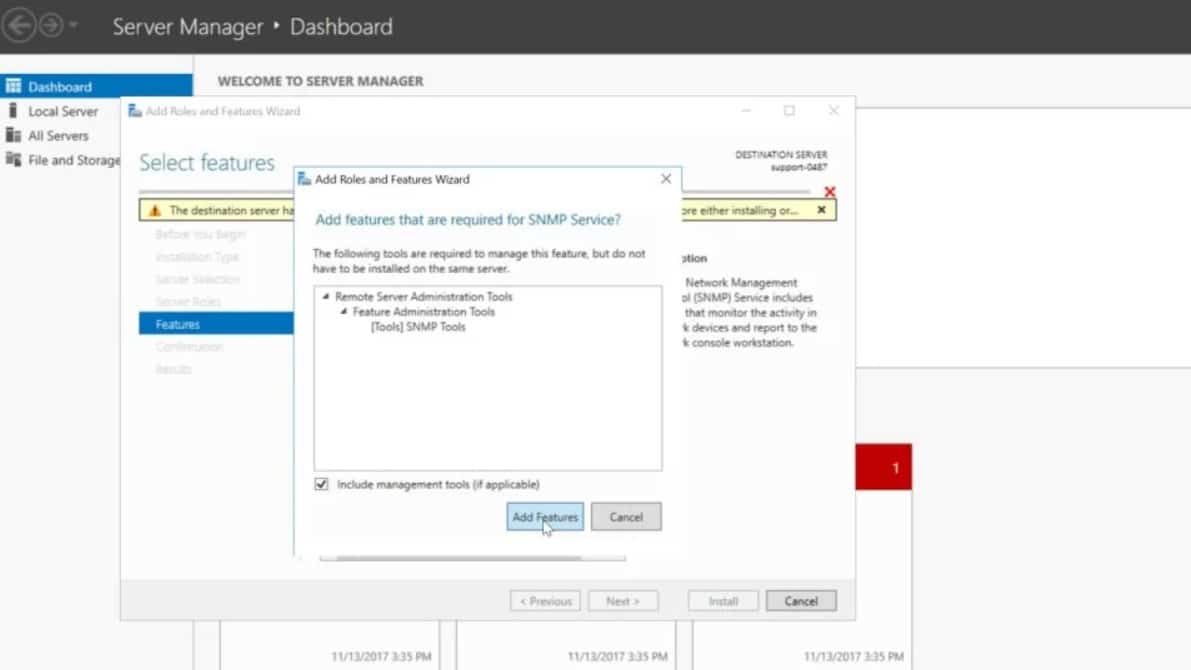Dismiss the yellow warning banner
The image size is (1191, 670).
click(x=821, y=210)
